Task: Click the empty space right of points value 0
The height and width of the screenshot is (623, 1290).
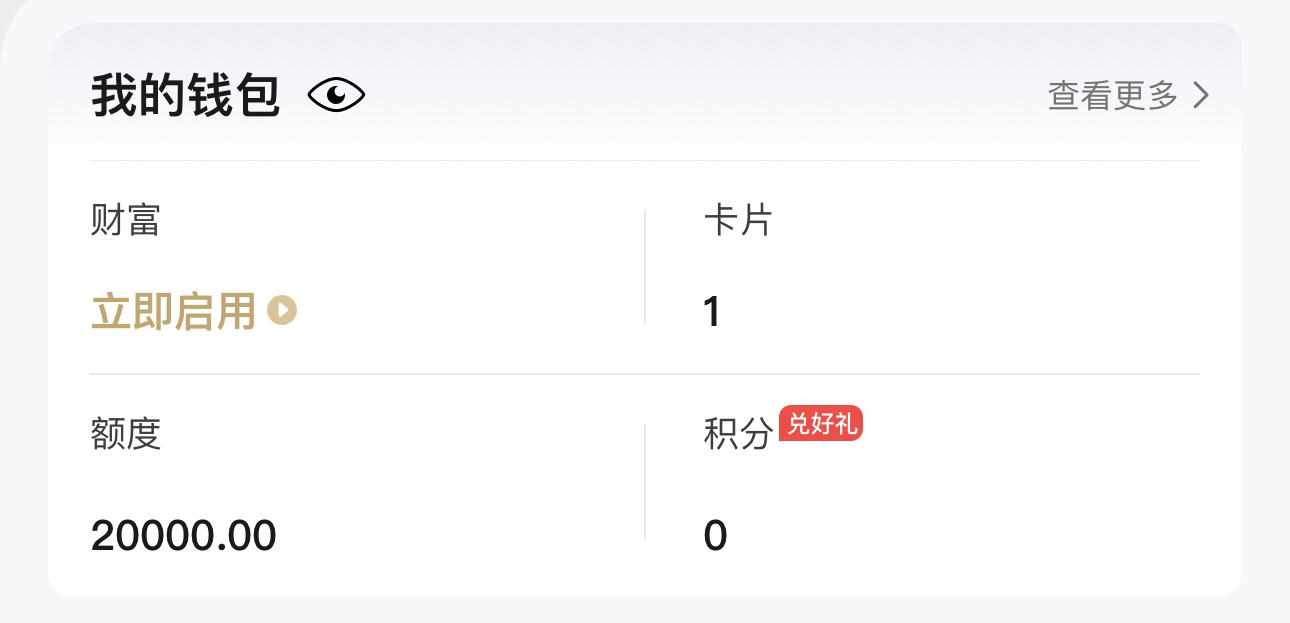Action: [x=960, y=536]
